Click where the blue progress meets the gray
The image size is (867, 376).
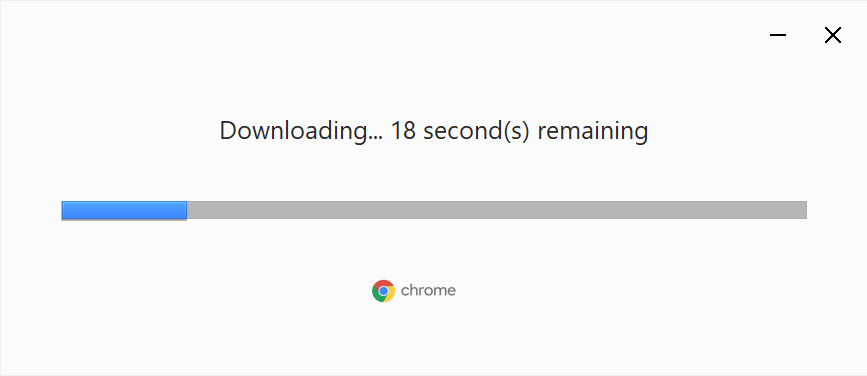(x=187, y=210)
